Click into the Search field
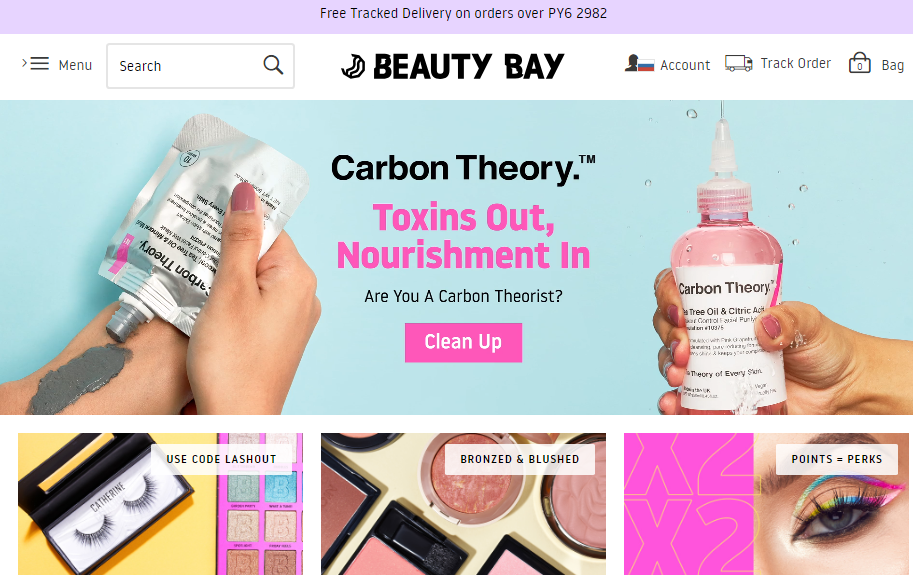Screen dimensions: 913x581 pyautogui.click(x=200, y=66)
